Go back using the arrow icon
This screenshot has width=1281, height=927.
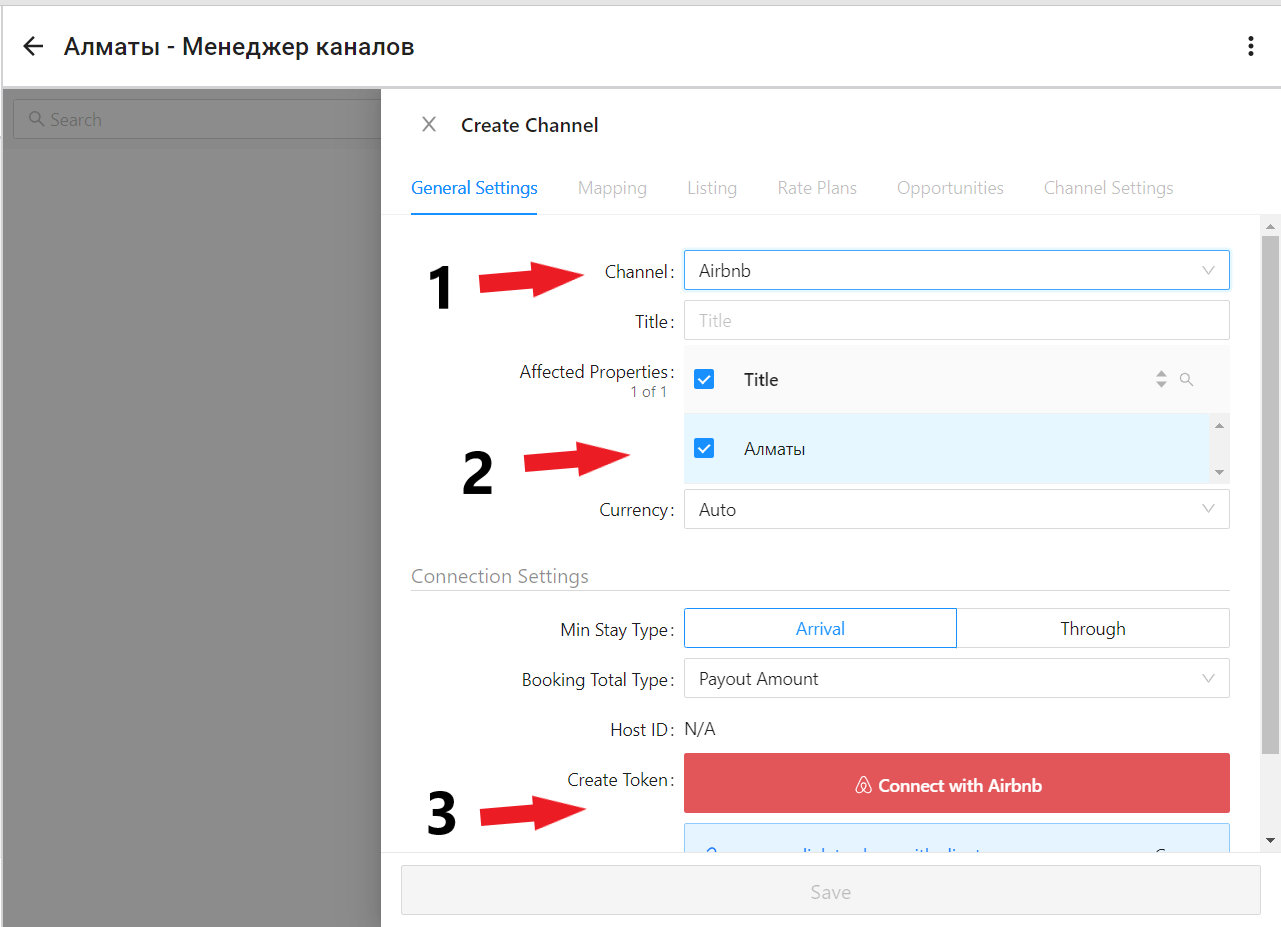pos(33,46)
